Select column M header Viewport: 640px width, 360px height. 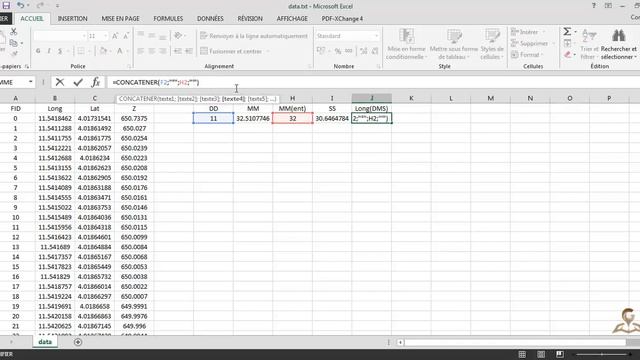(490, 98)
